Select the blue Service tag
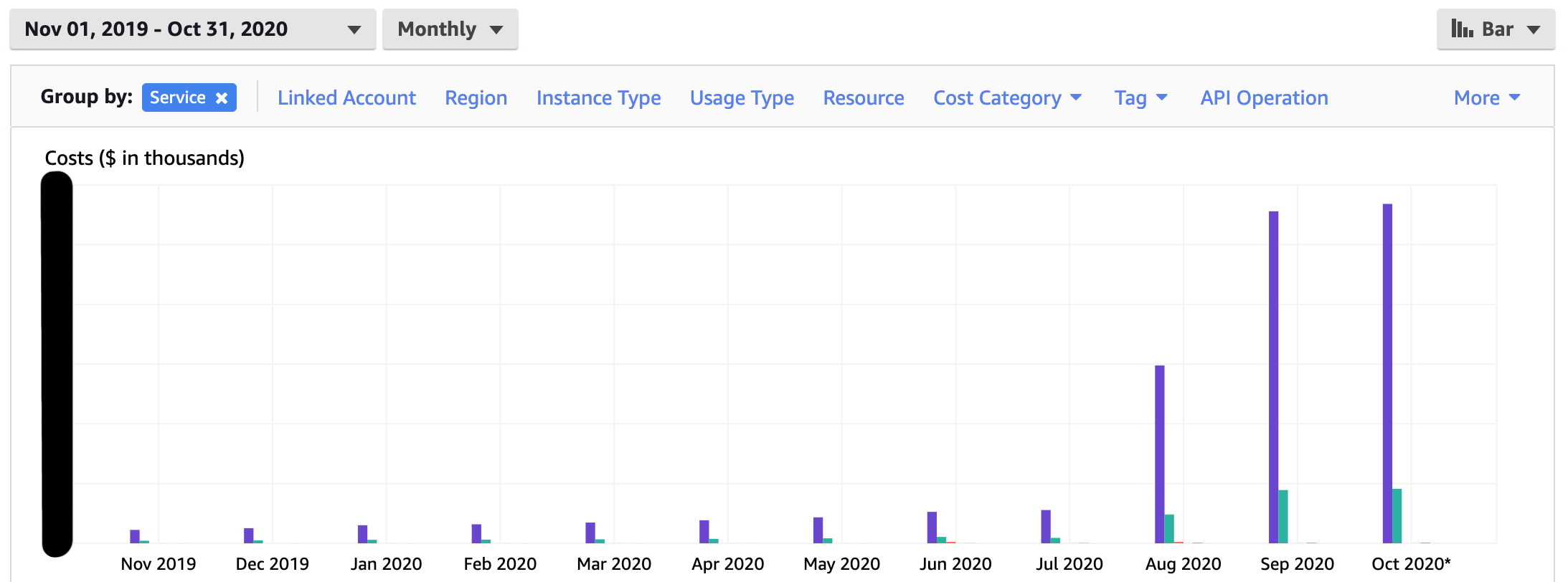Image resolution: width=1568 pixels, height=582 pixels. click(177, 98)
